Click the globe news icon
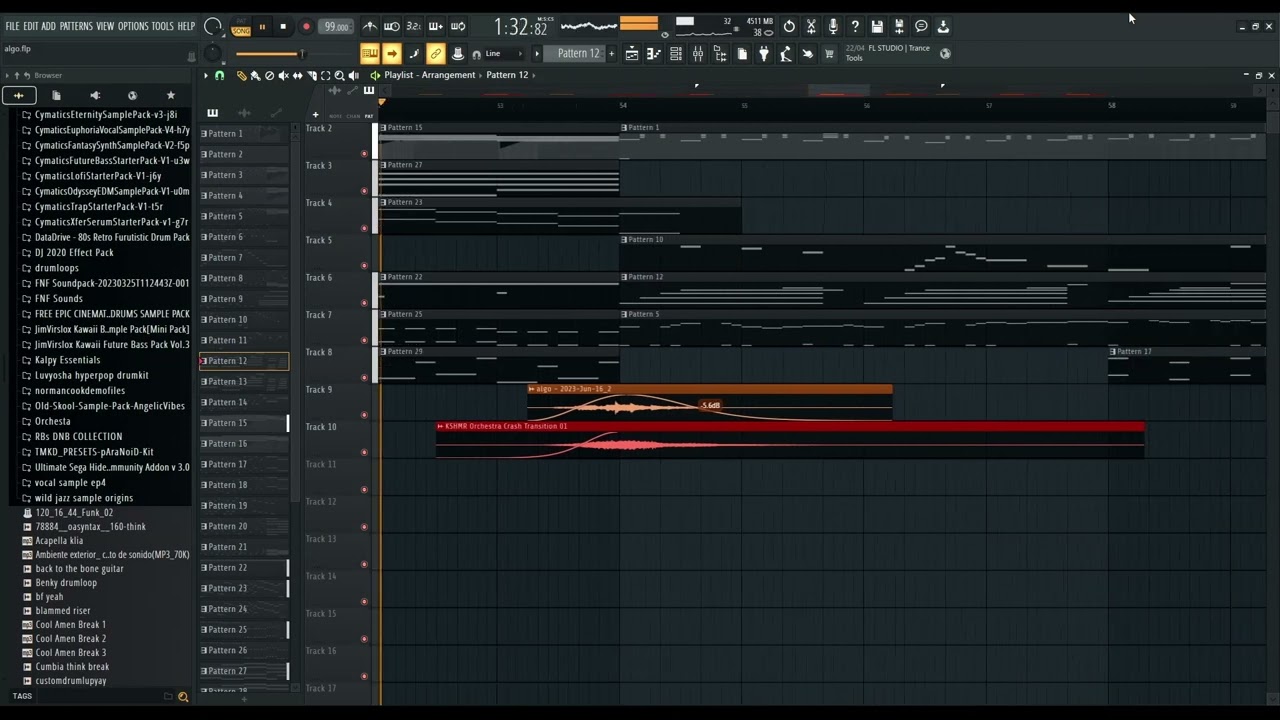1280x720 pixels. [945, 54]
